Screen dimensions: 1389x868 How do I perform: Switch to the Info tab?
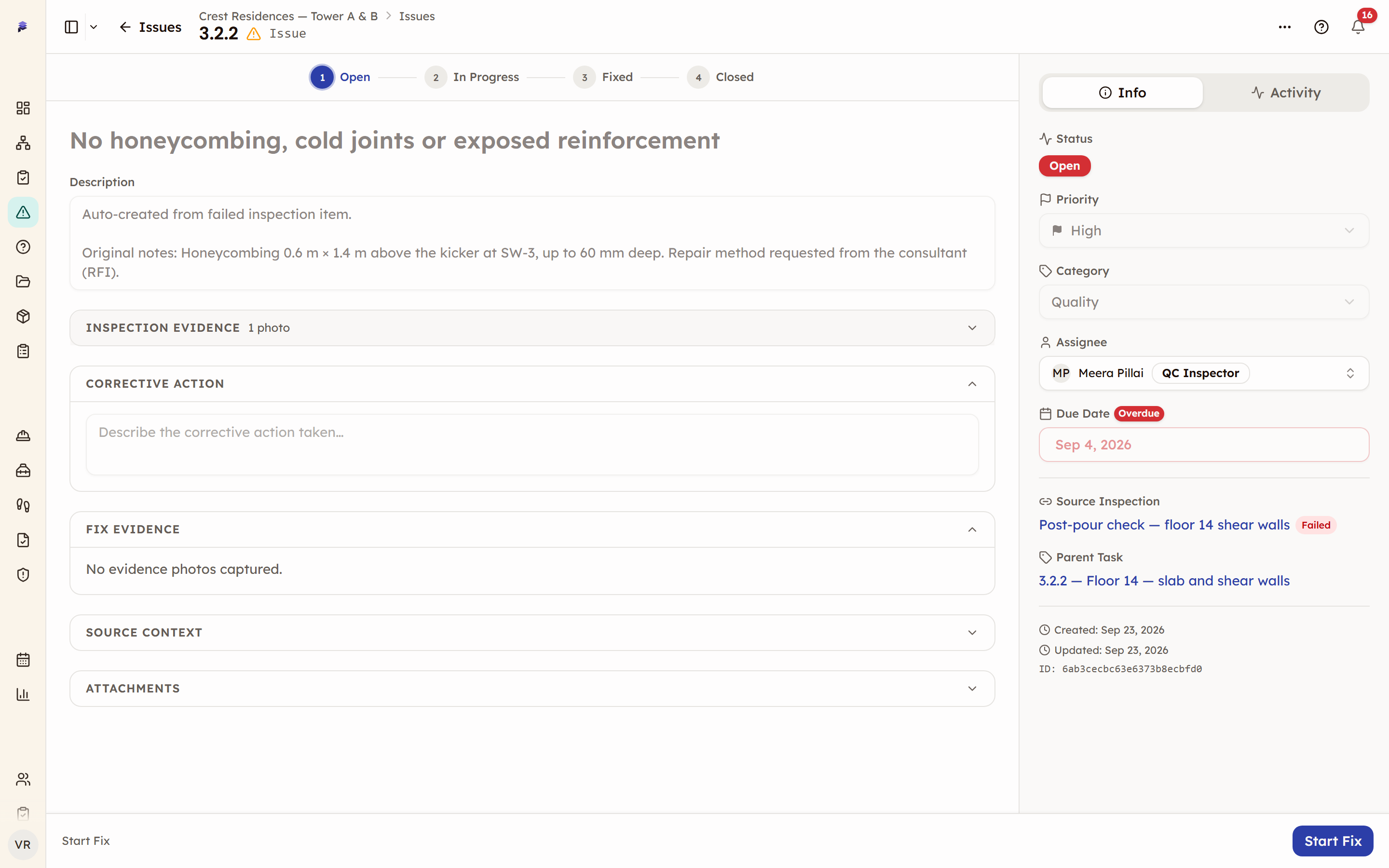click(1122, 93)
